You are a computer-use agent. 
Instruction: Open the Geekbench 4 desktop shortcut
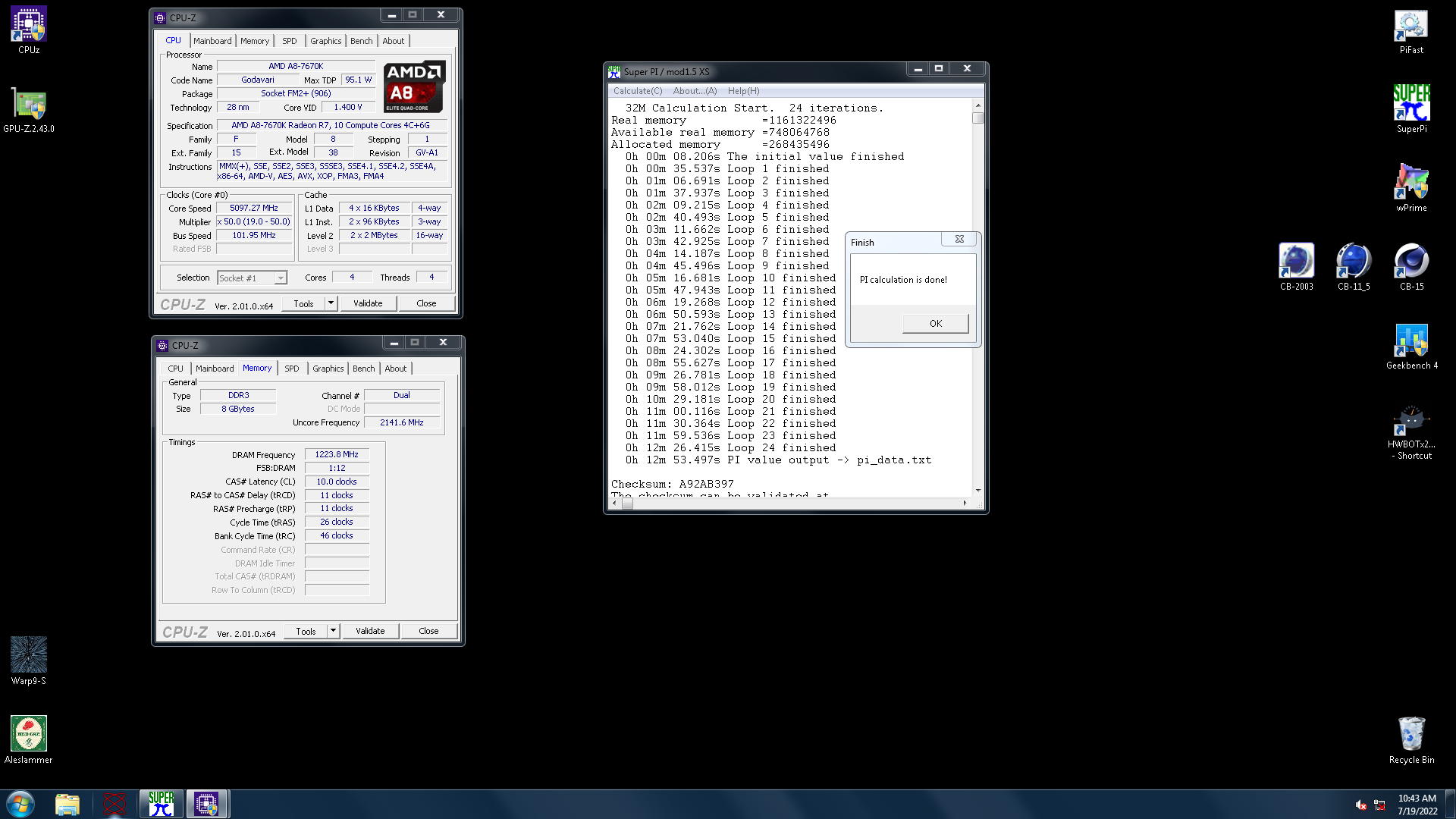1411,346
